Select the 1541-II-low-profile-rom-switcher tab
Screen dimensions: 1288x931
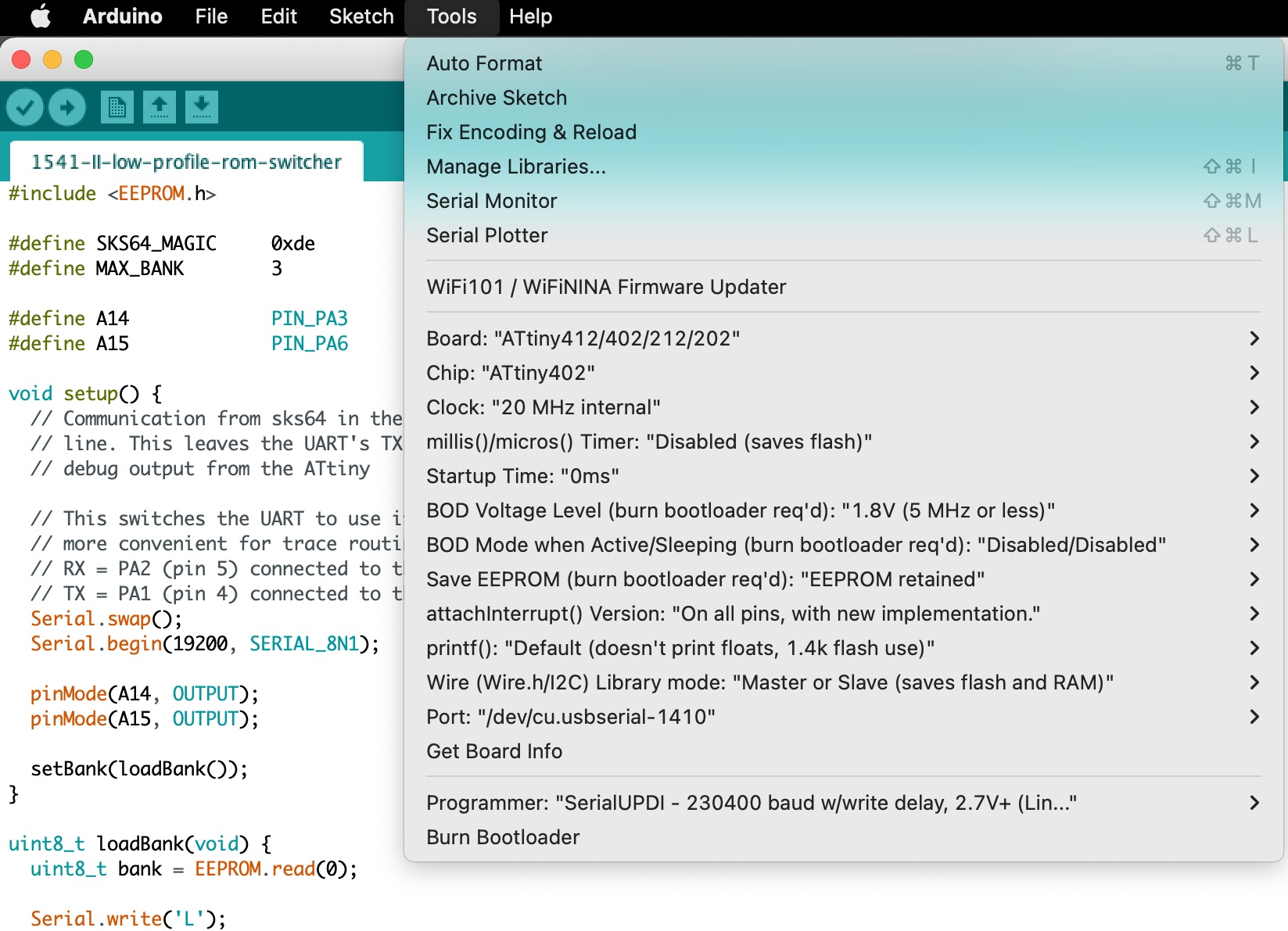[186, 162]
